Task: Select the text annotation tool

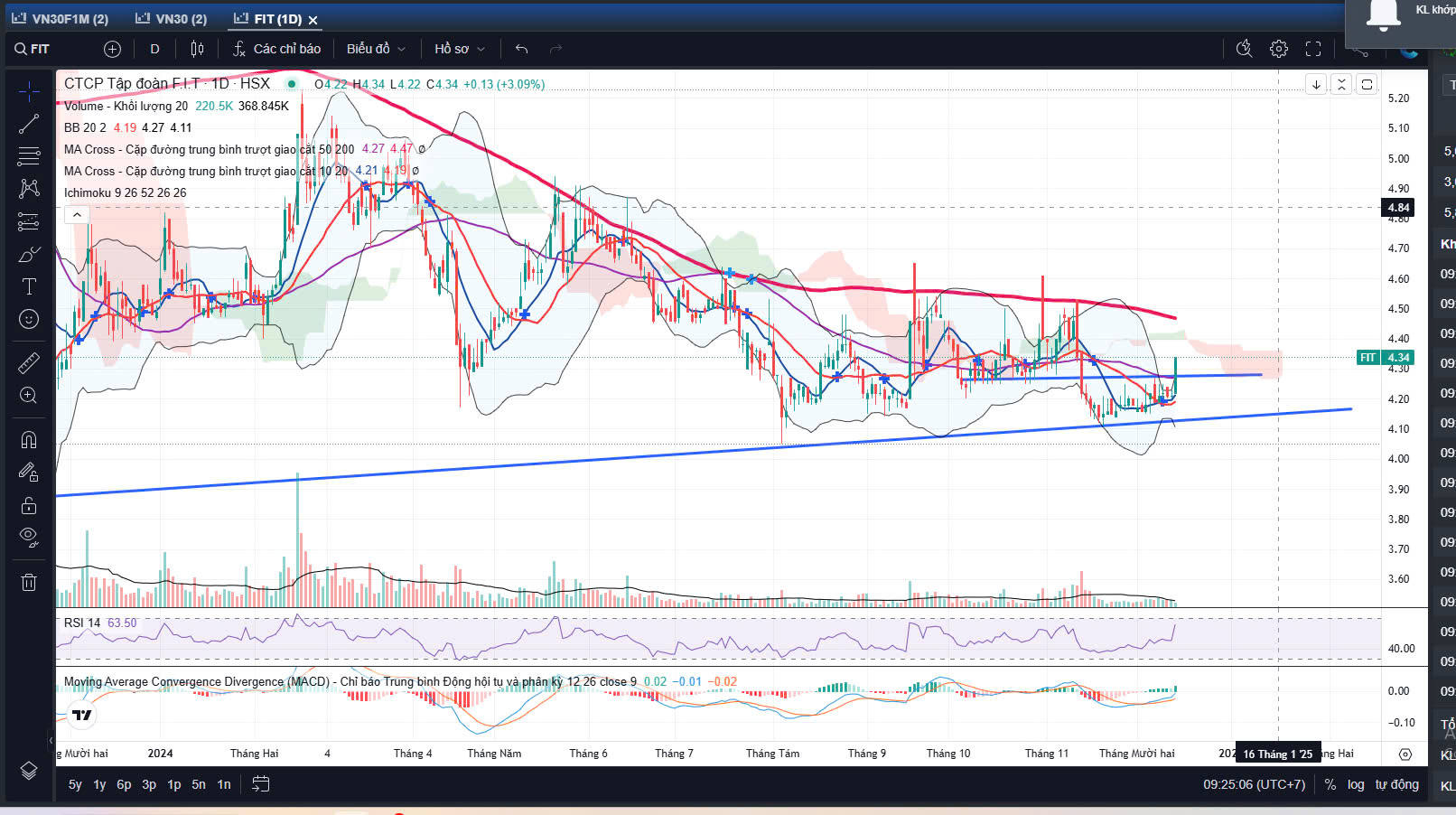Action: pyautogui.click(x=29, y=286)
